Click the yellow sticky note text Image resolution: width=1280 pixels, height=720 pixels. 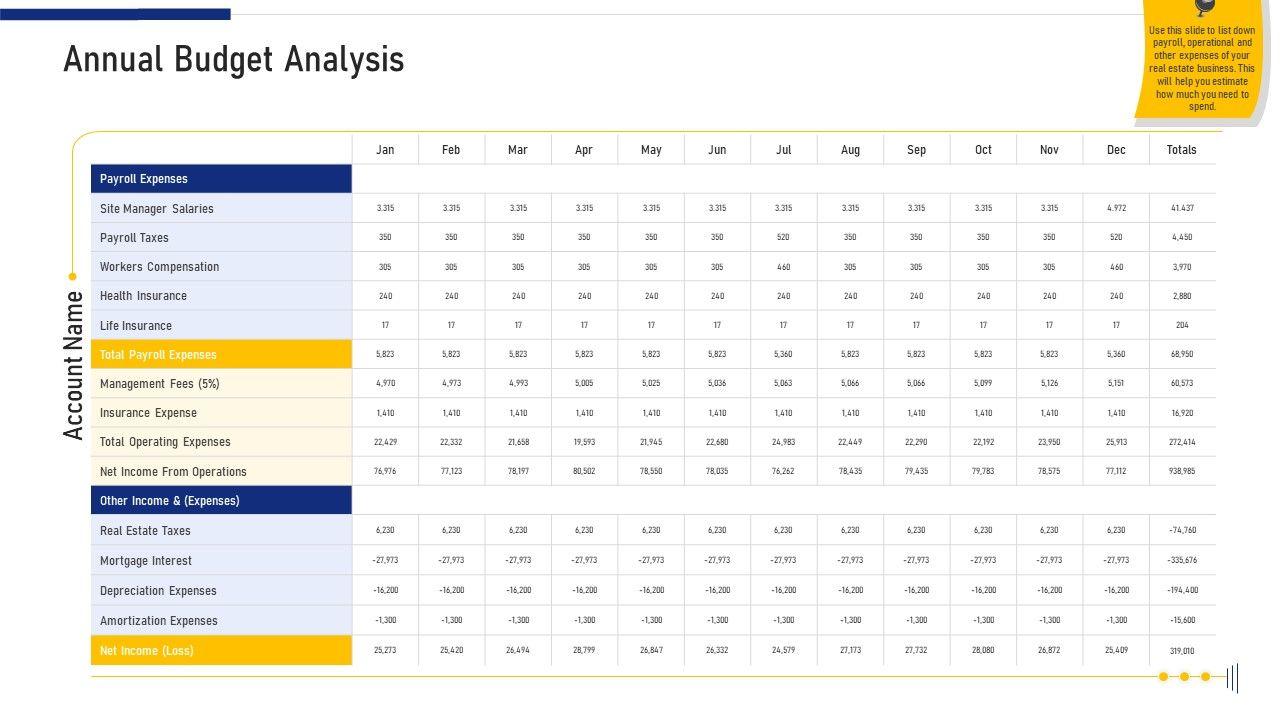coord(1202,68)
